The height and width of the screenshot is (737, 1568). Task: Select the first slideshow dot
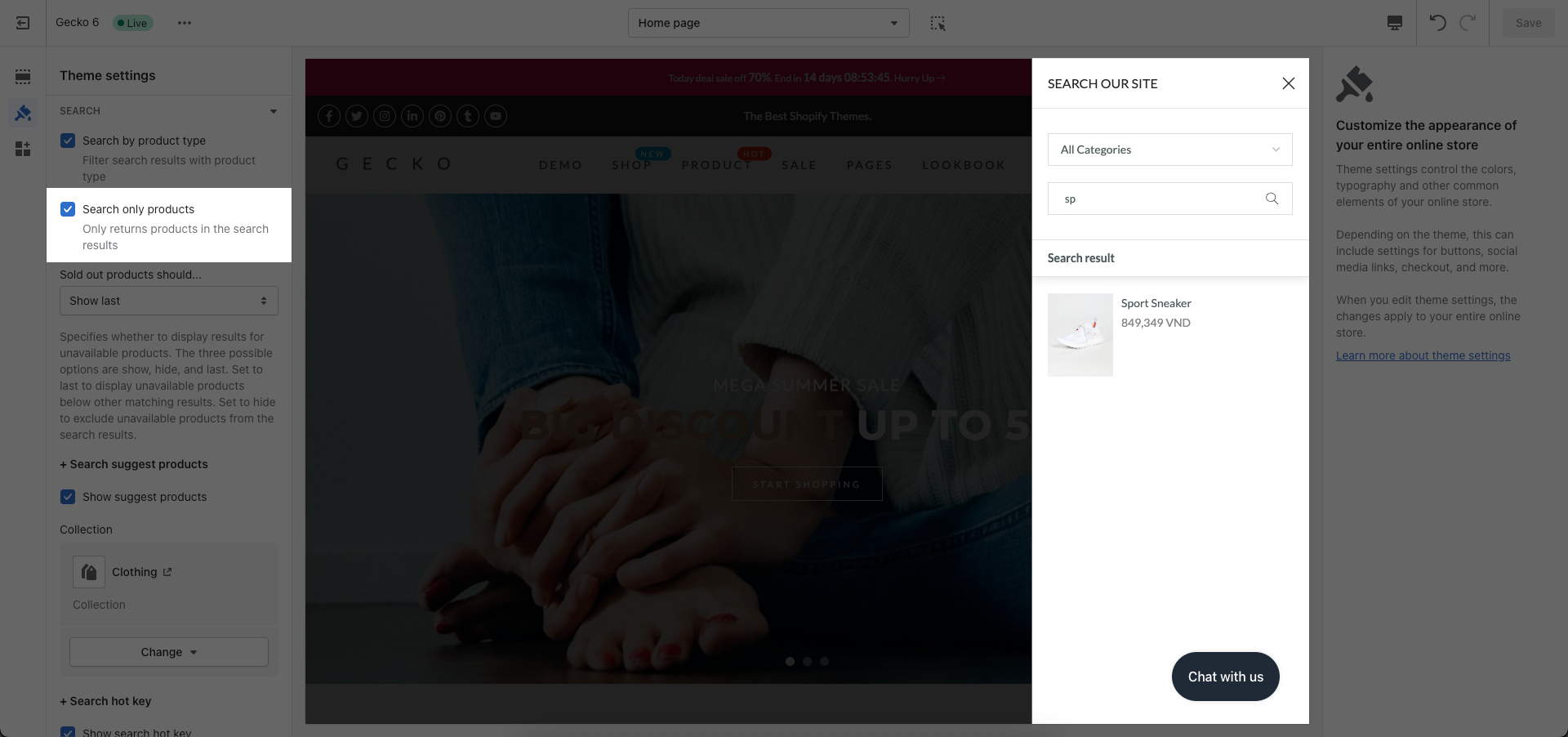click(790, 661)
